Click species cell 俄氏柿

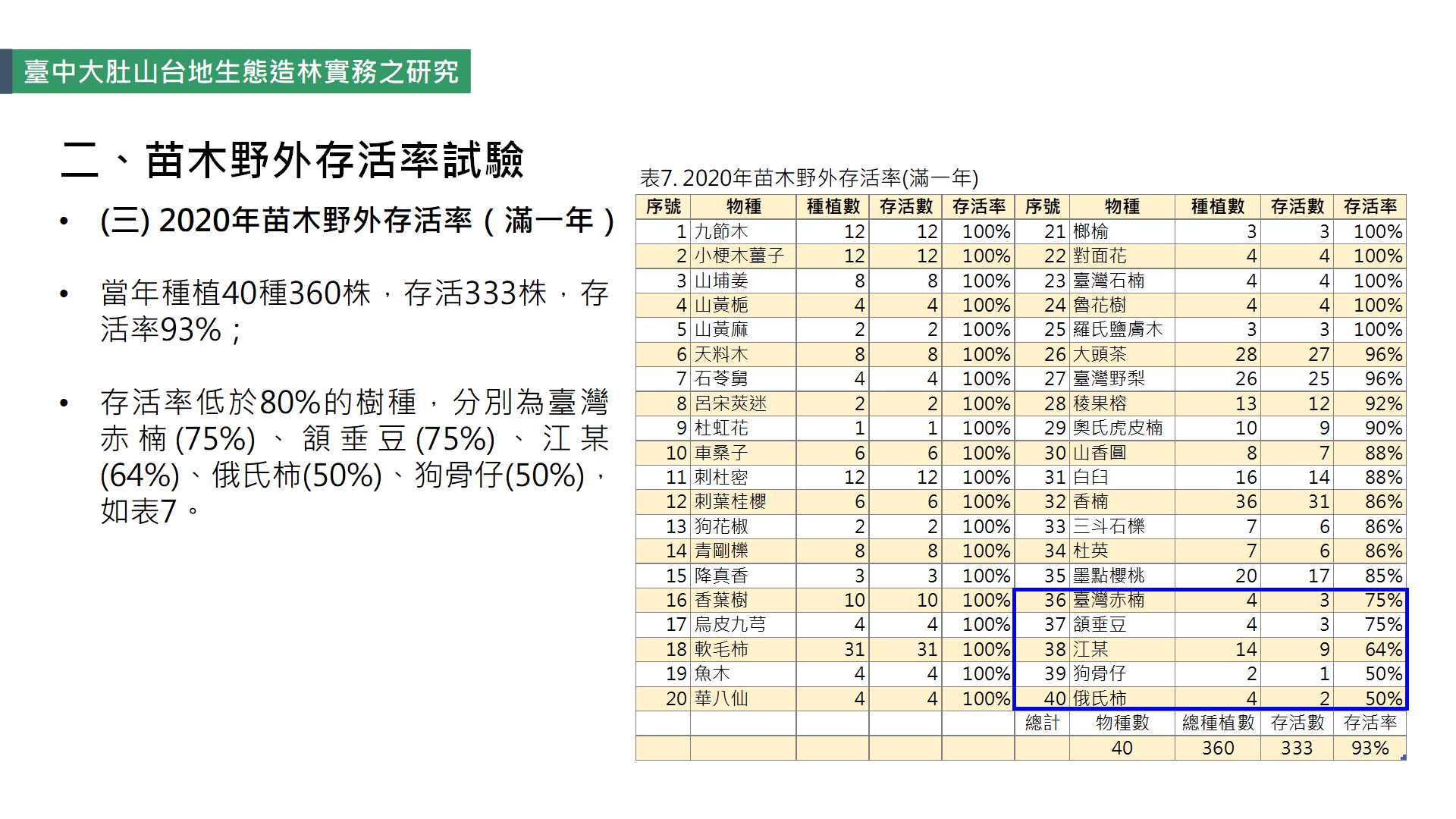point(1122,698)
